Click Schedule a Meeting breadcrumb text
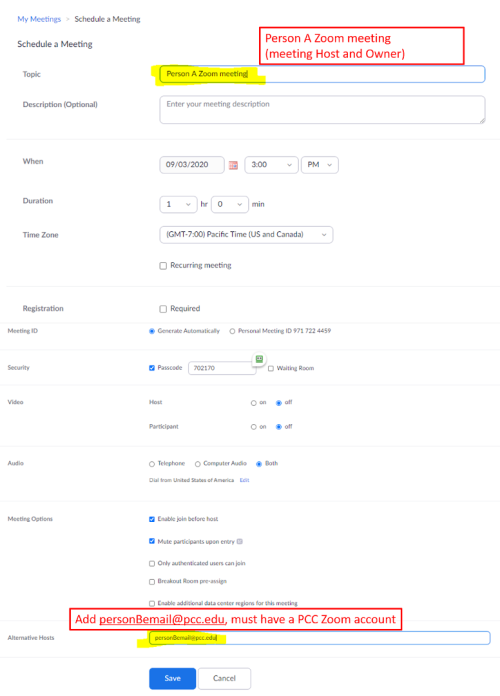This screenshot has height=696, width=500. pyautogui.click(x=107, y=19)
